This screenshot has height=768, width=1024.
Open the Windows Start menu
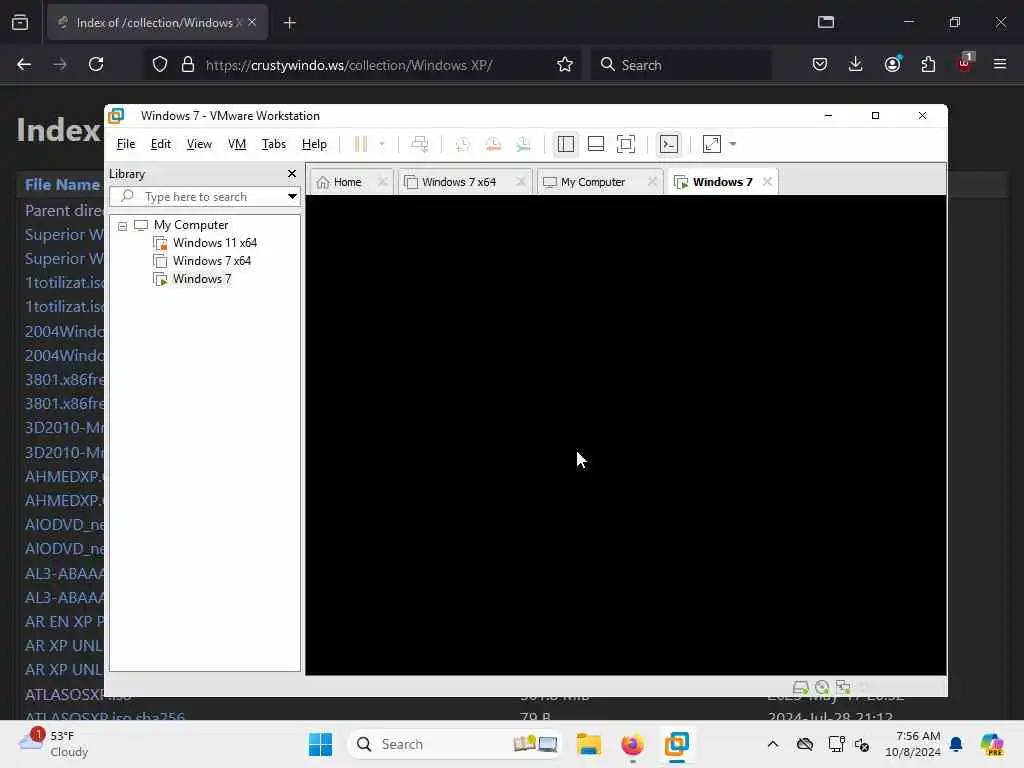(x=320, y=744)
